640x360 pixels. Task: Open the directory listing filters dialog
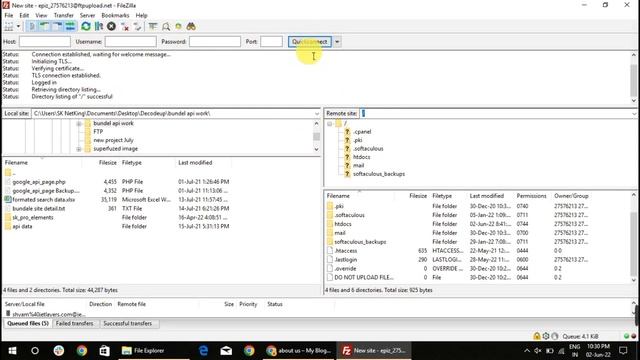[153, 27]
